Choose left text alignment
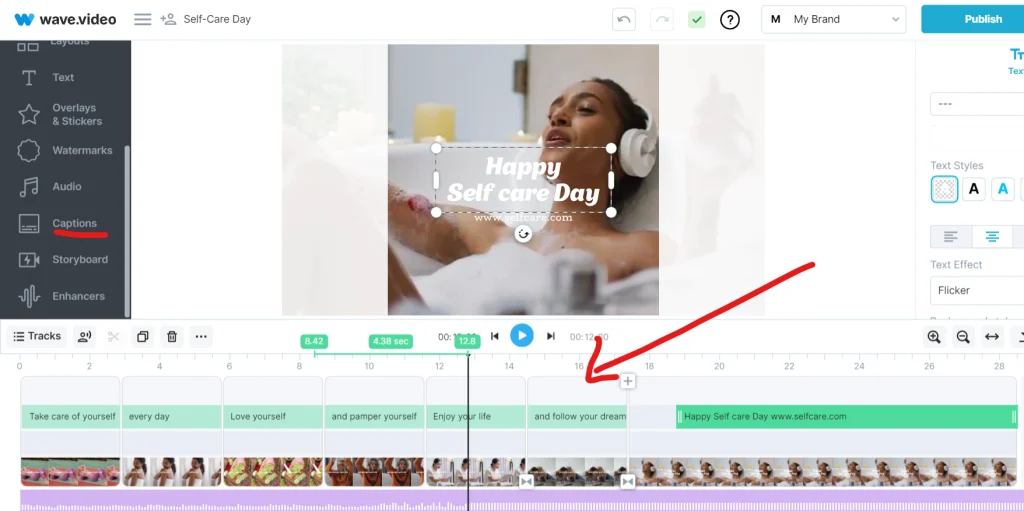Image resolution: width=1024 pixels, height=511 pixels. [x=951, y=237]
